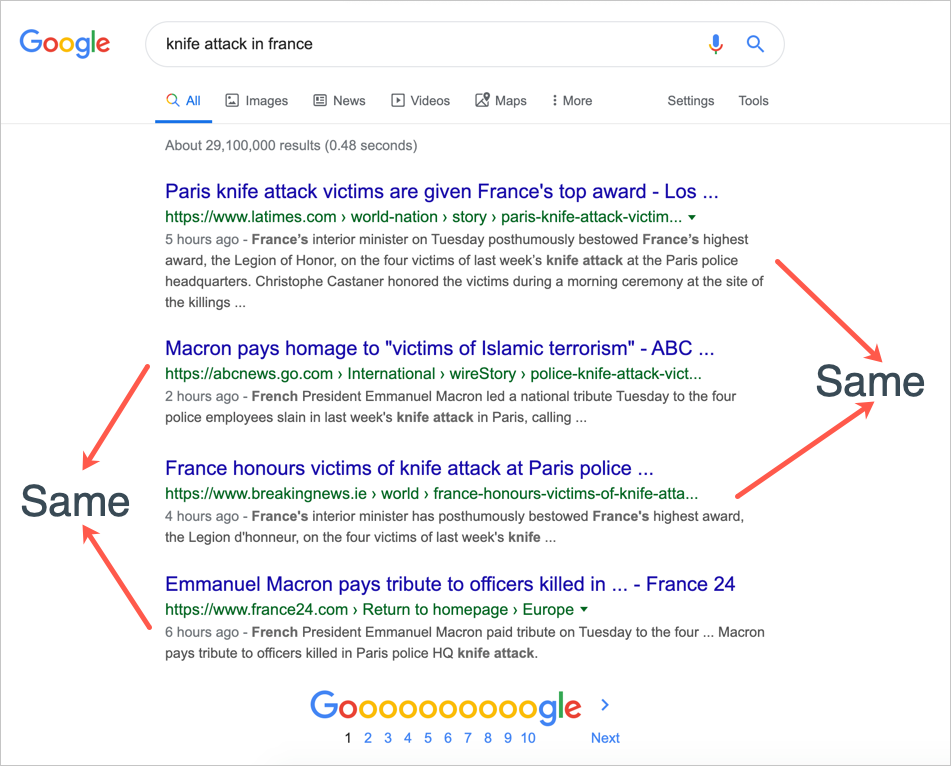Open the Videos results tab
The width and height of the screenshot is (951, 766).
420,101
